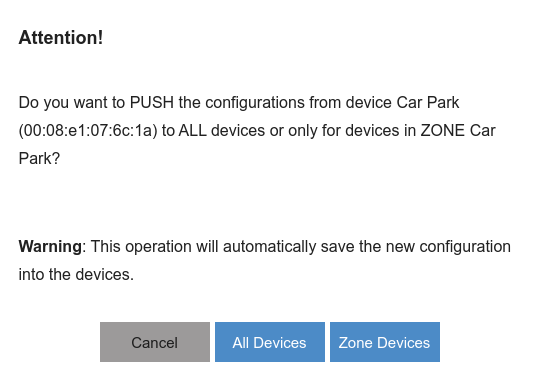Push the configuration to All Devices
This screenshot has width=541, height=387.
pos(270,342)
